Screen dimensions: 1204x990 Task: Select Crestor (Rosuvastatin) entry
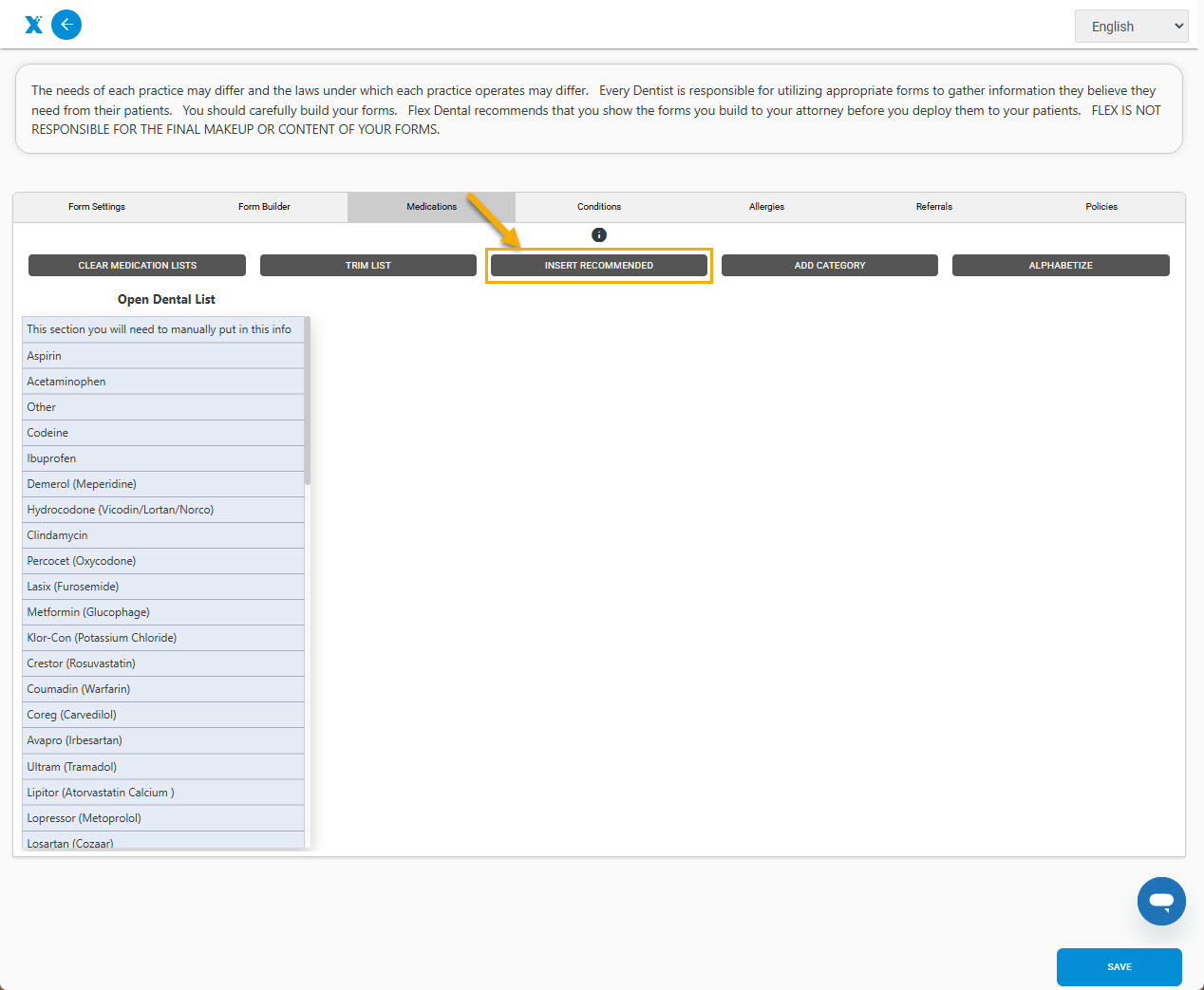coord(163,663)
